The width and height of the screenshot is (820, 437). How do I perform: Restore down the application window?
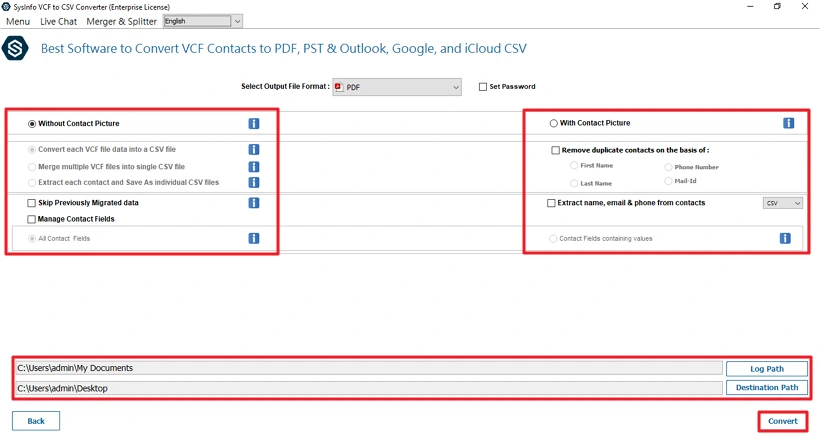tap(777, 7)
